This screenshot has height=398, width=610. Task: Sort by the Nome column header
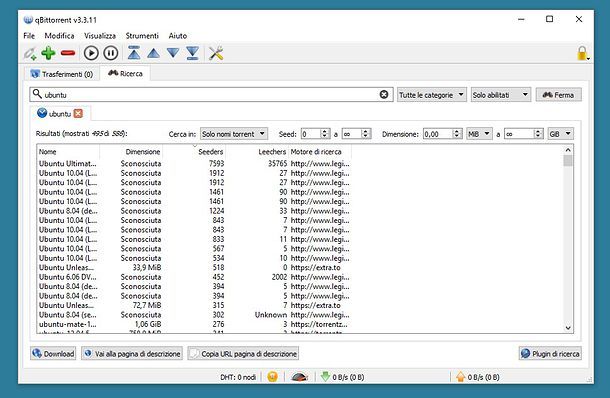[68, 152]
